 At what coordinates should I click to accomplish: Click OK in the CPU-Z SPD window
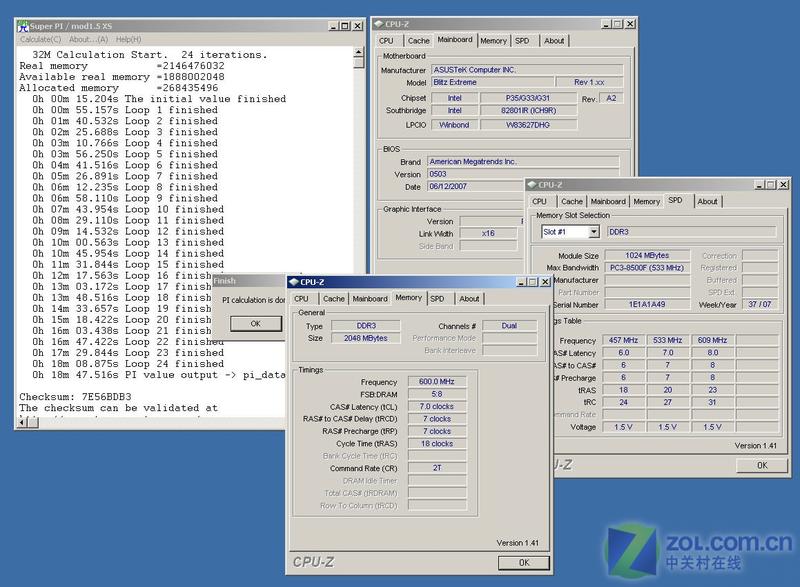click(x=762, y=465)
